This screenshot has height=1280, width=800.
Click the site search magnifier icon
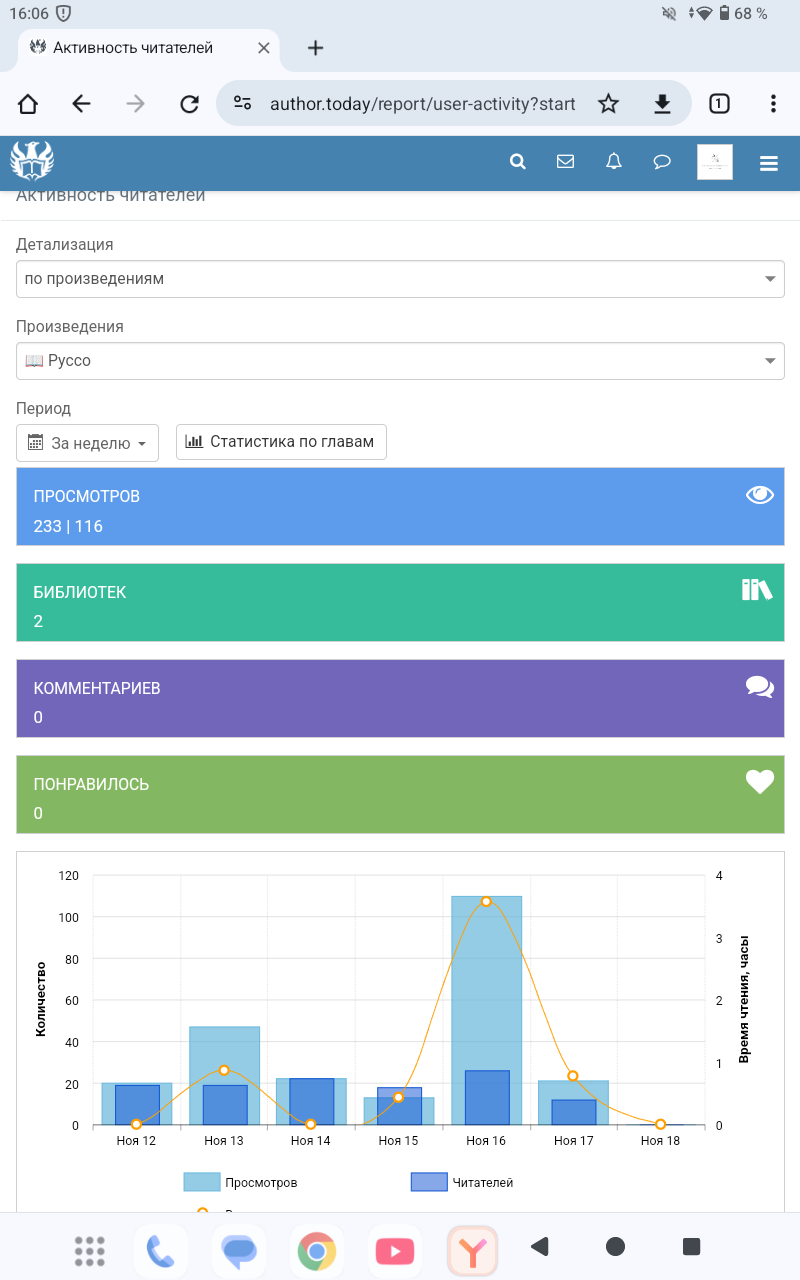tap(518, 162)
